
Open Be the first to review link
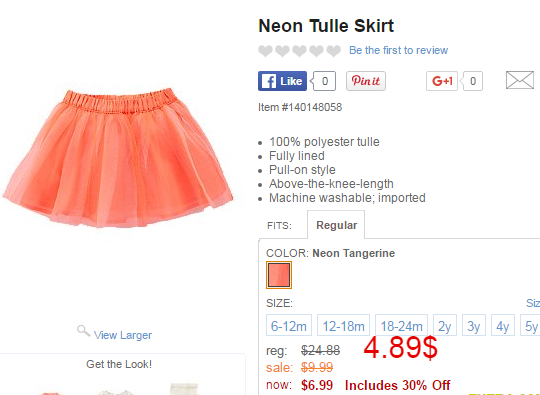pos(398,50)
